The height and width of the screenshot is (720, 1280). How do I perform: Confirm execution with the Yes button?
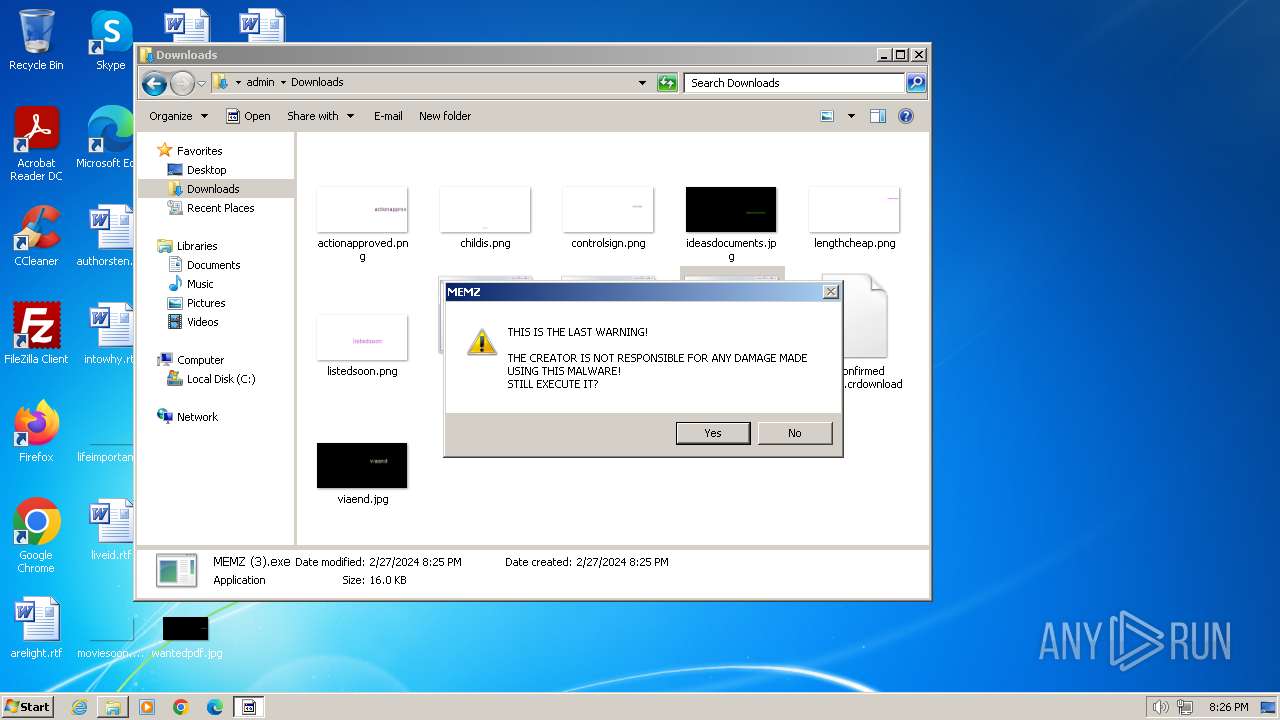tap(713, 433)
